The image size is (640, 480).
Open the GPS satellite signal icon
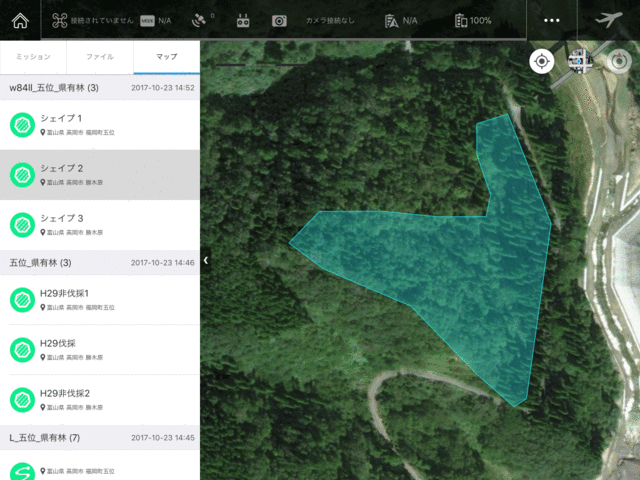tap(199, 20)
